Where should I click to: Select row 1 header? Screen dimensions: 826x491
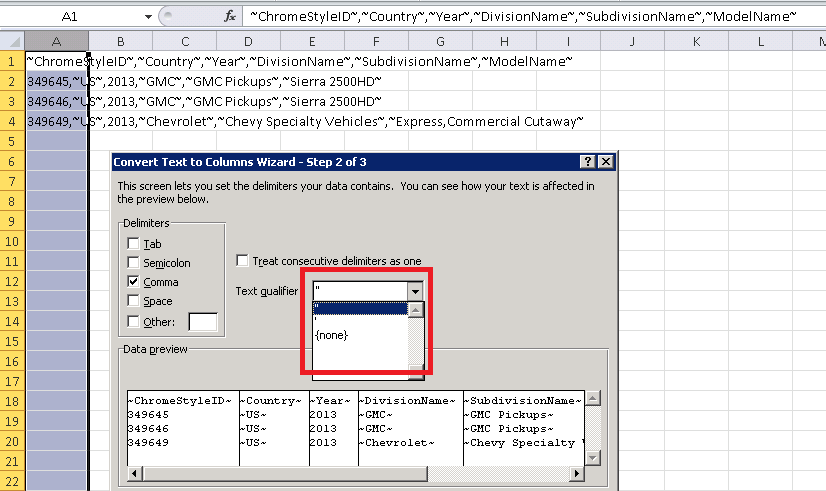click(12, 62)
